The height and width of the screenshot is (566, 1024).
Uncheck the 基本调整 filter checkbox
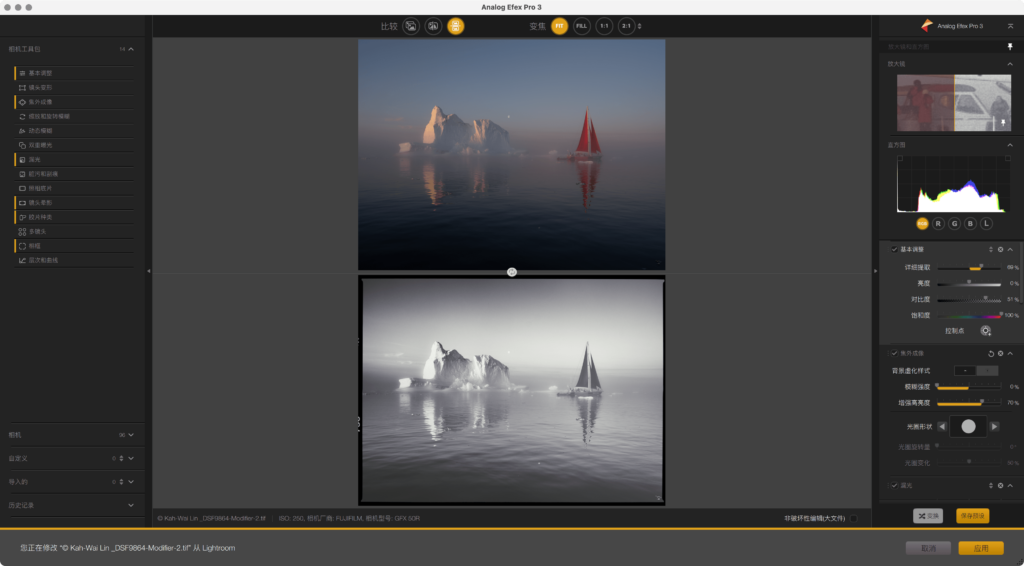pyautogui.click(x=894, y=249)
